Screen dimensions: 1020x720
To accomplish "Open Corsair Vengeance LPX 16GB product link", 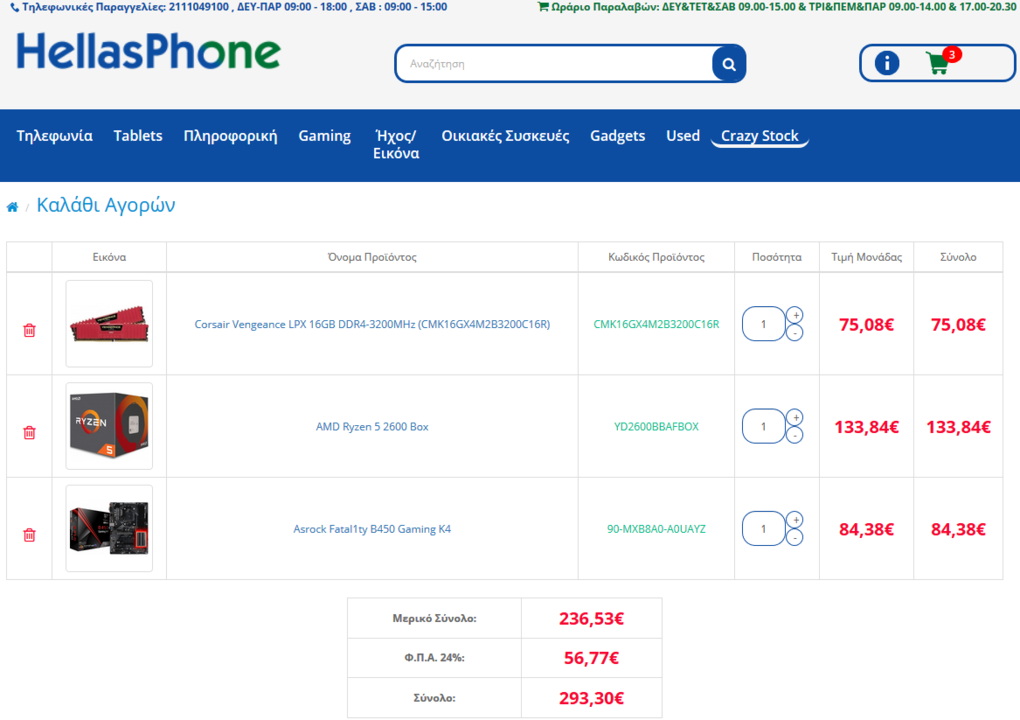I will coord(372,324).
